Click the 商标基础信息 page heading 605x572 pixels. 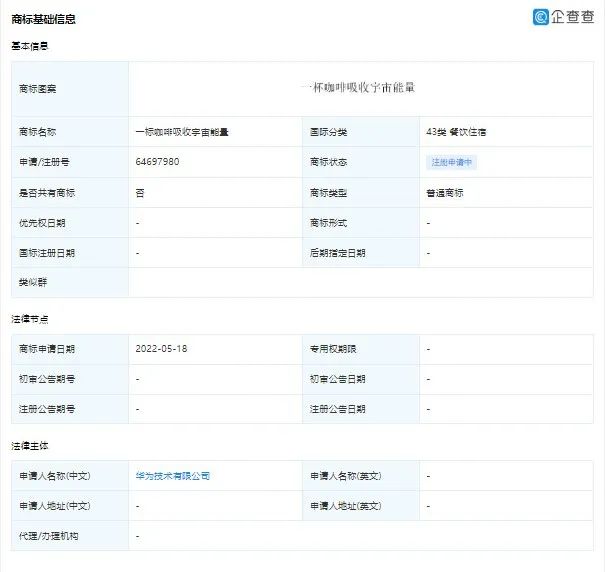click(43, 19)
